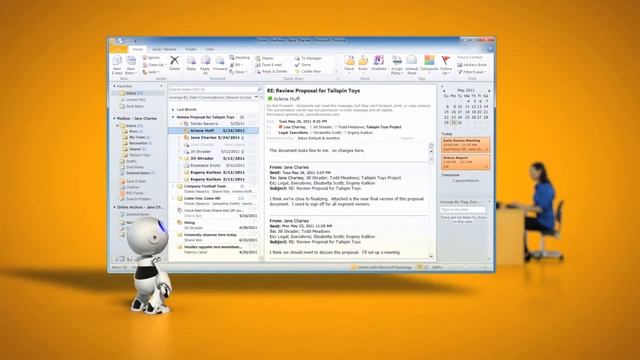Open the More respond options dropdown
Viewport: 640px width, 360px height.
pyautogui.click(x=239, y=72)
